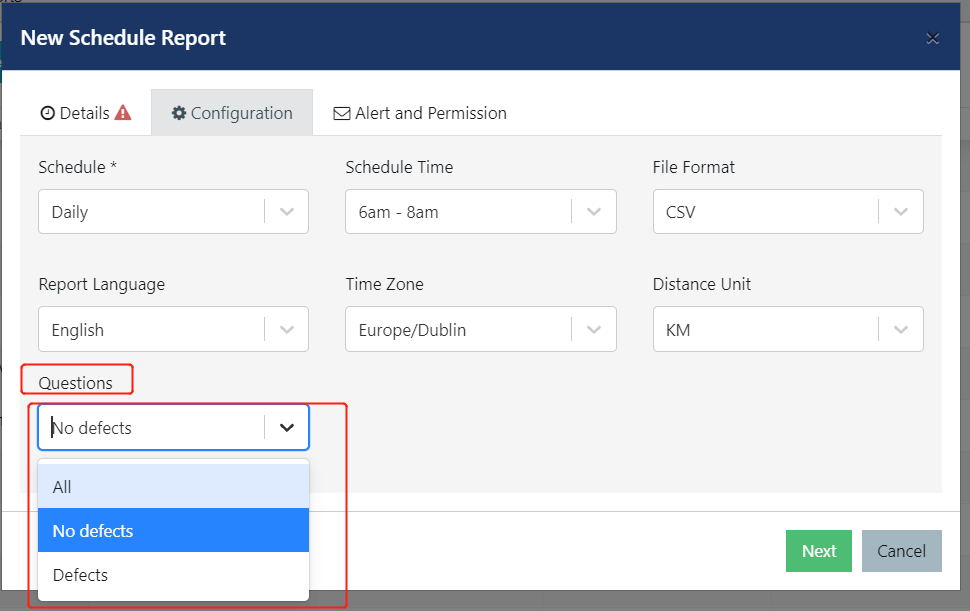Click the green Next button

pyautogui.click(x=818, y=551)
